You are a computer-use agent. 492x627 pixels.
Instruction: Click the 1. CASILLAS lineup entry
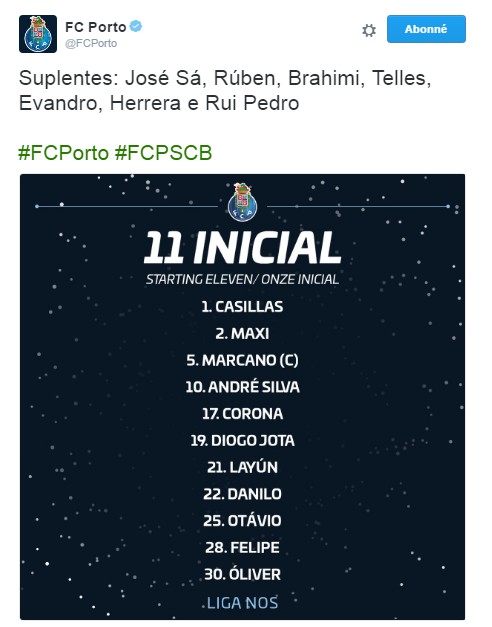coord(242,307)
